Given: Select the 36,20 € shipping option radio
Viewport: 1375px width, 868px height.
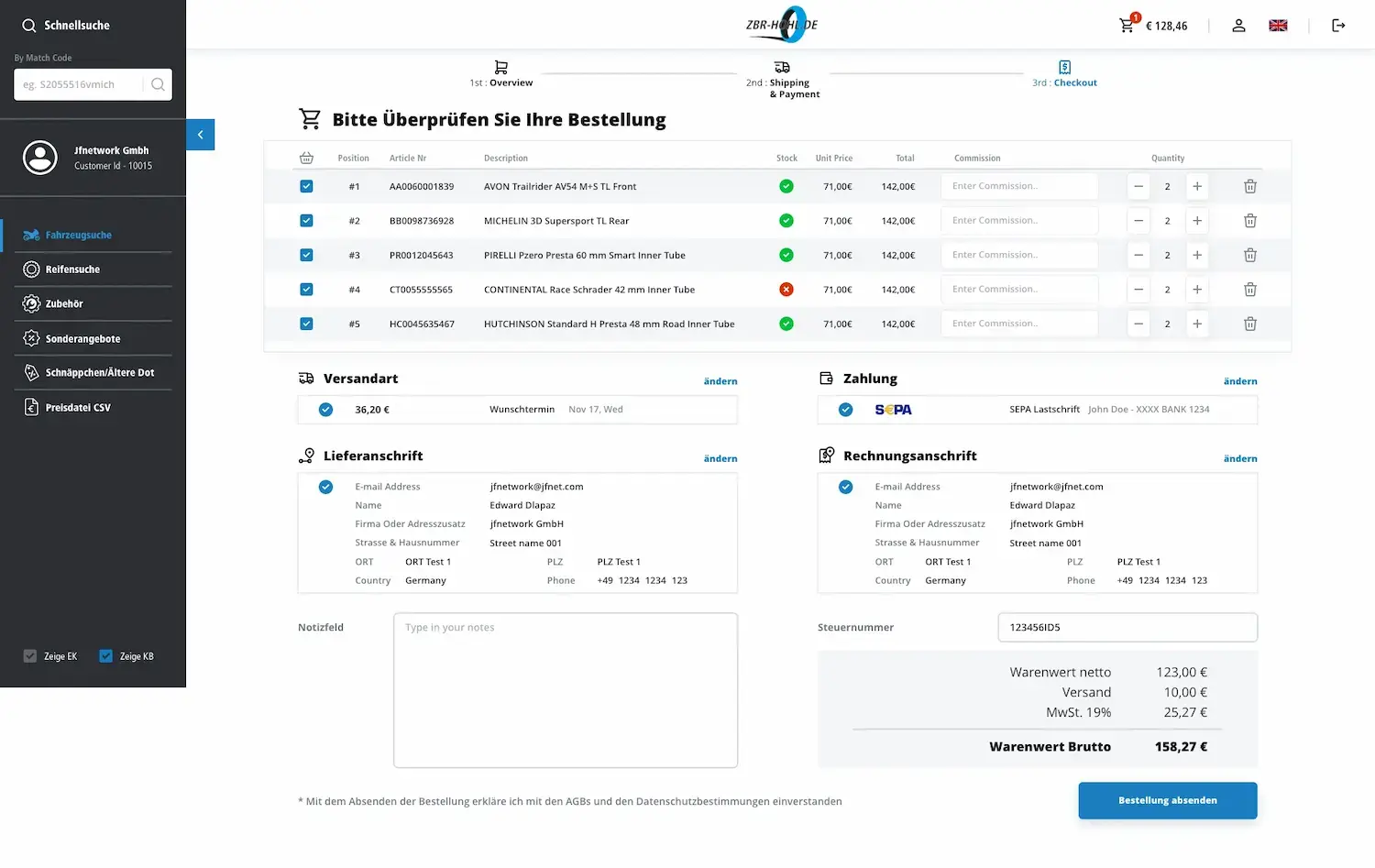Looking at the screenshot, I should pos(325,410).
